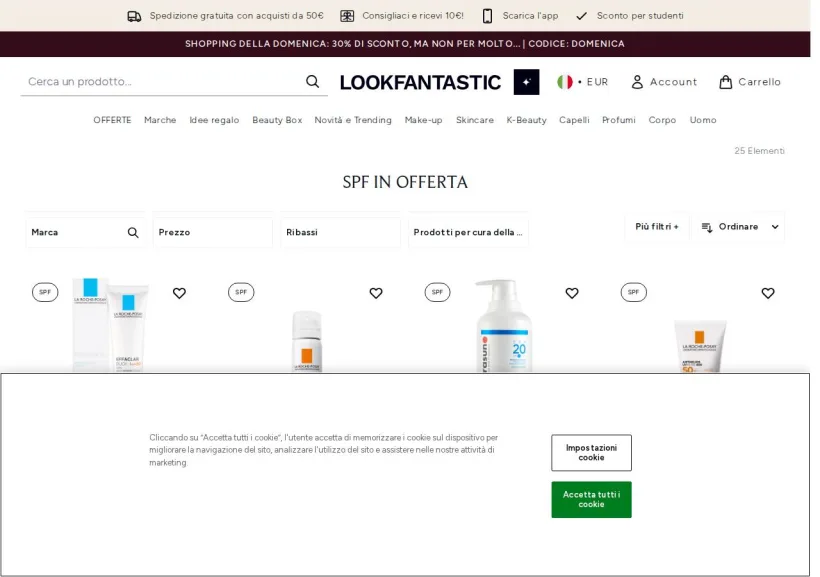Open the Make-up menu
The height and width of the screenshot is (577, 820).
pos(424,120)
